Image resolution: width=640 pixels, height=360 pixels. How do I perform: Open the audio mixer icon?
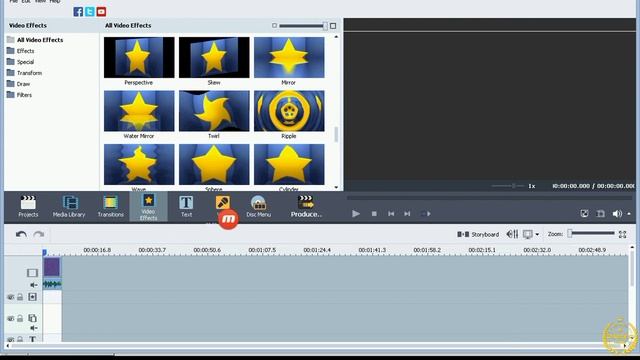tap(512, 234)
